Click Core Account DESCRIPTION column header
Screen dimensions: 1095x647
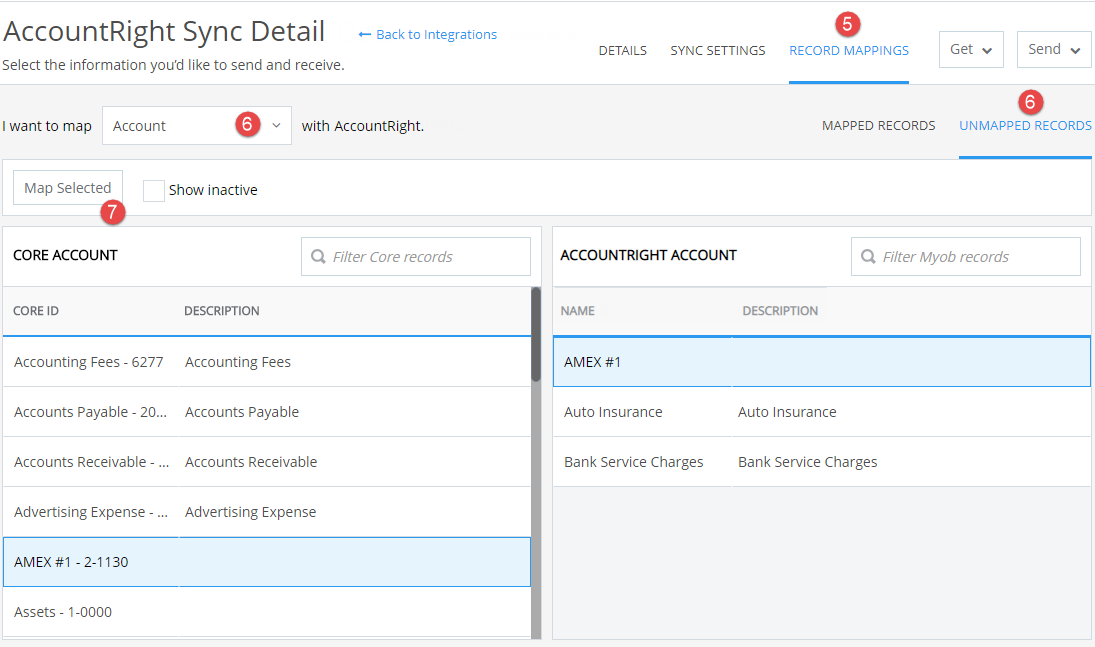tap(221, 311)
